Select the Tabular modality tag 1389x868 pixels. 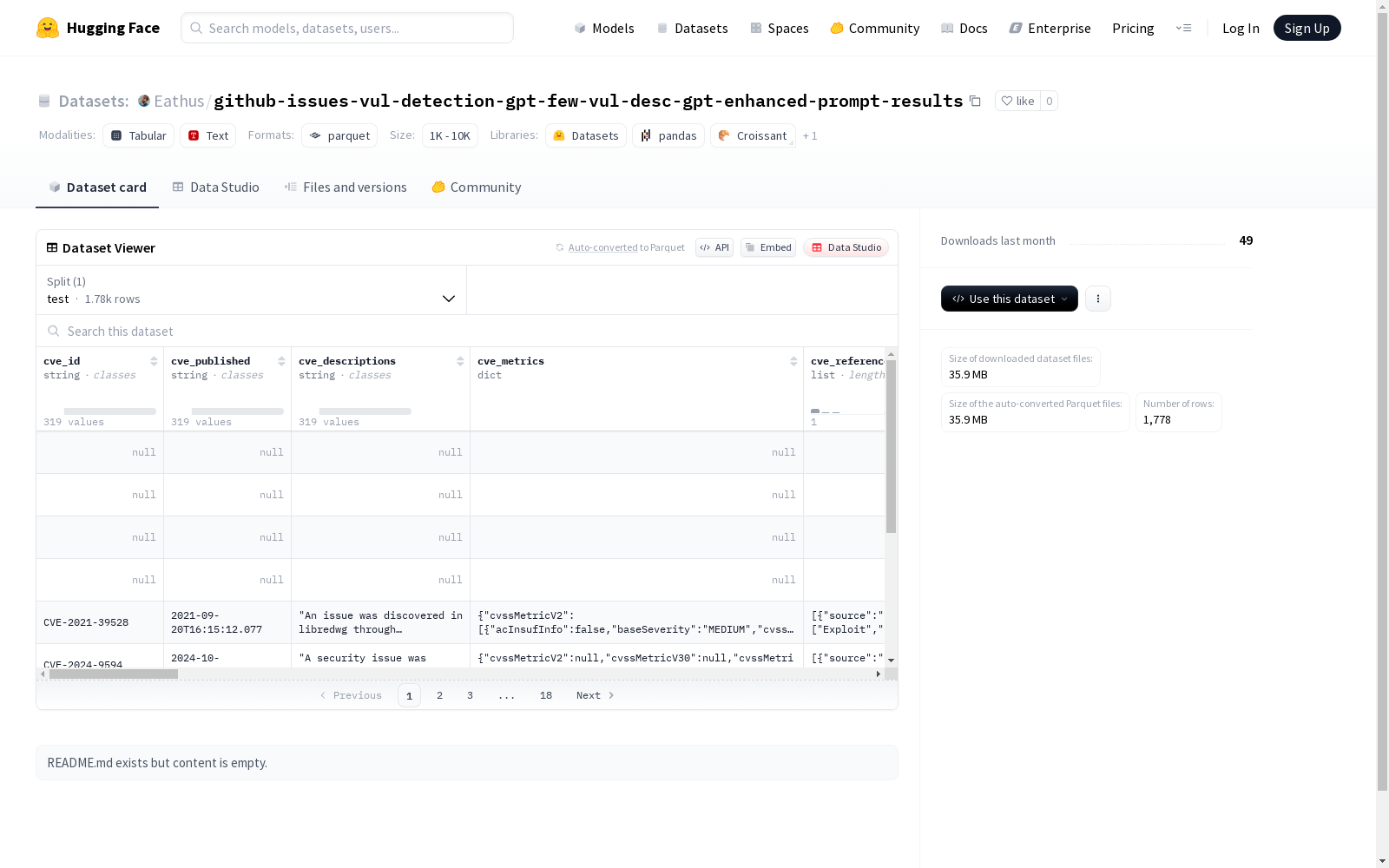click(x=139, y=135)
